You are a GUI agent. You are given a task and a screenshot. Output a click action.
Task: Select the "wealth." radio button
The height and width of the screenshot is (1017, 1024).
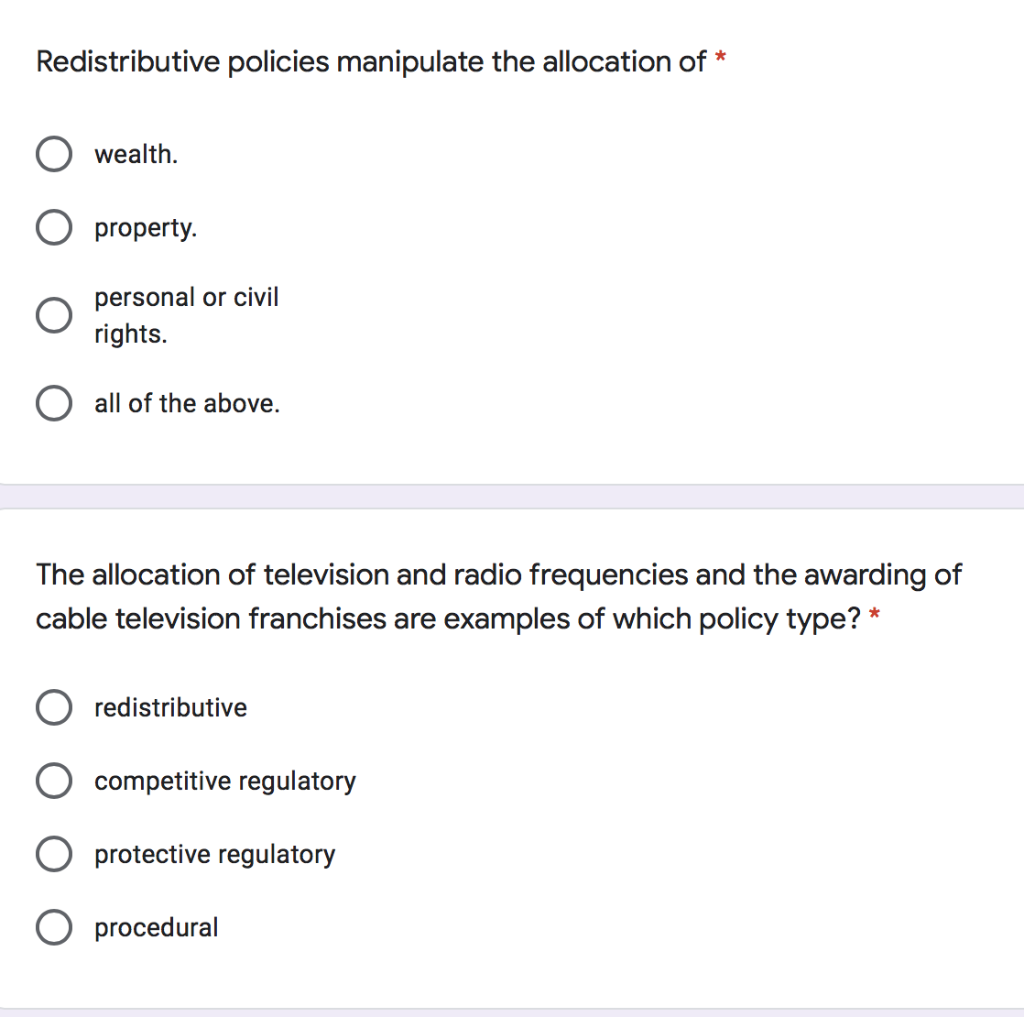tap(54, 153)
